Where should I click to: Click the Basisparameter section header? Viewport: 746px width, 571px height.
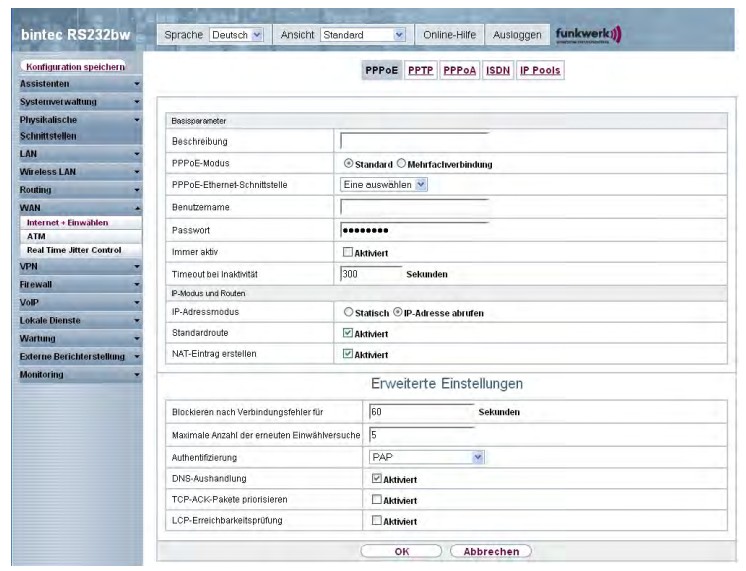point(446,121)
